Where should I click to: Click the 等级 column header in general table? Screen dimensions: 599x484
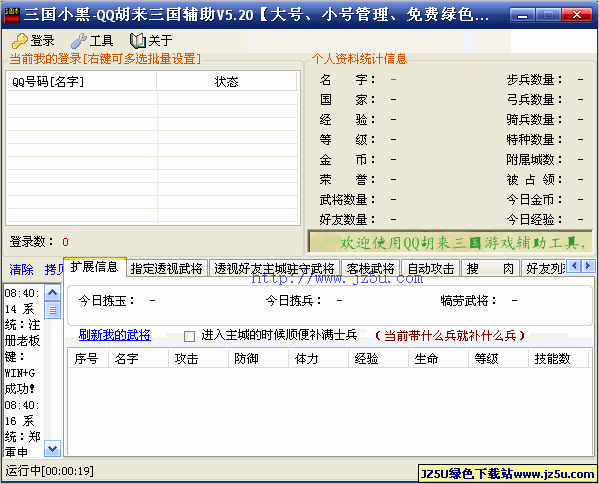(498, 358)
